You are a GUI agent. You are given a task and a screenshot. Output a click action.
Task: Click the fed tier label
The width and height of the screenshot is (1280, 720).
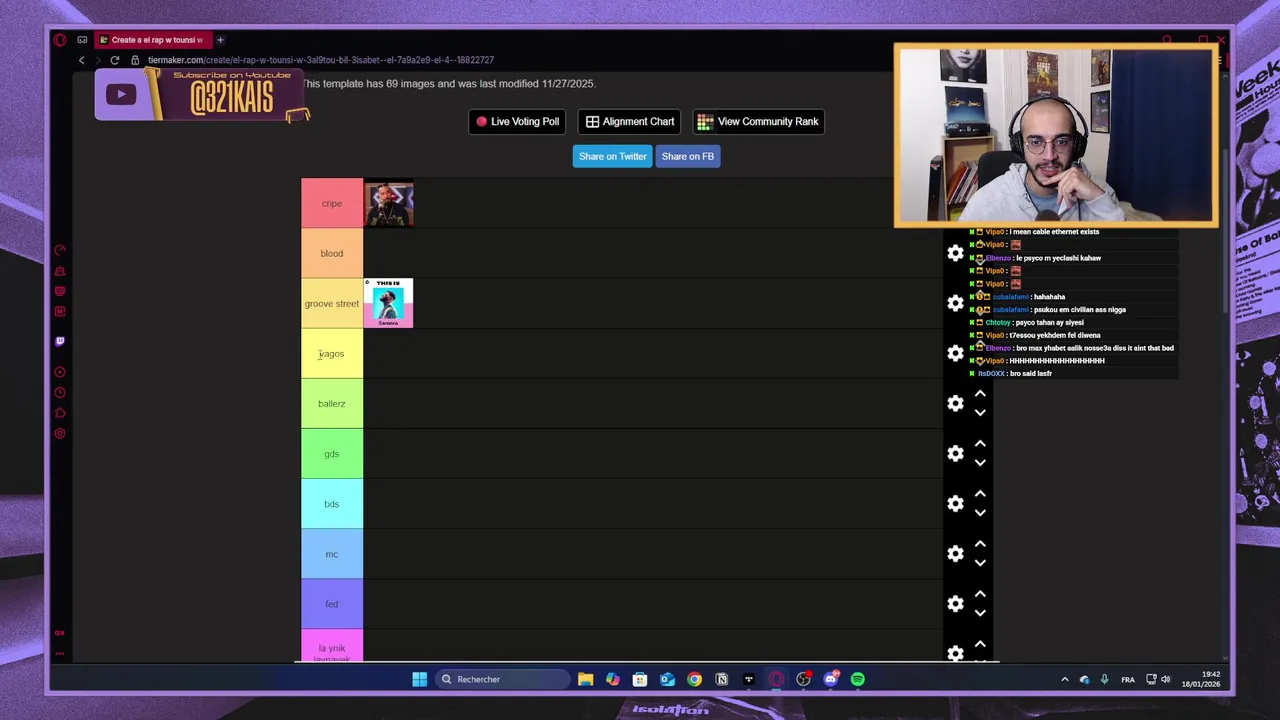click(x=332, y=603)
